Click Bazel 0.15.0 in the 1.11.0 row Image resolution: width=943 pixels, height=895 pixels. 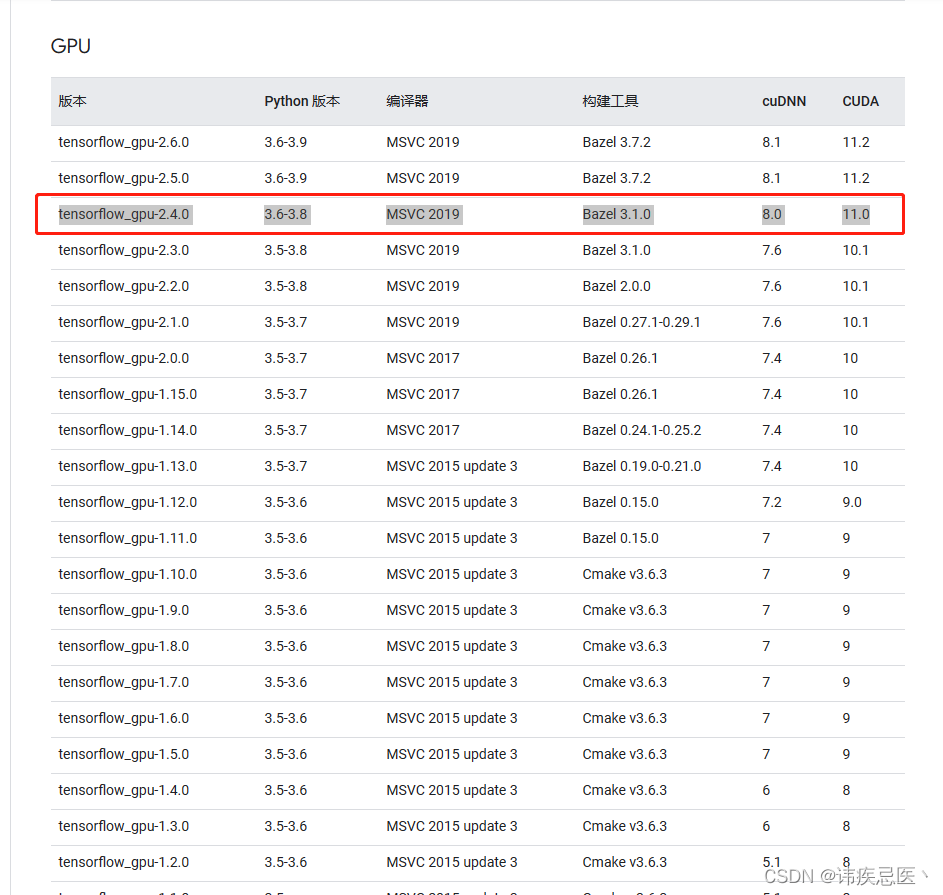pyautogui.click(x=621, y=538)
